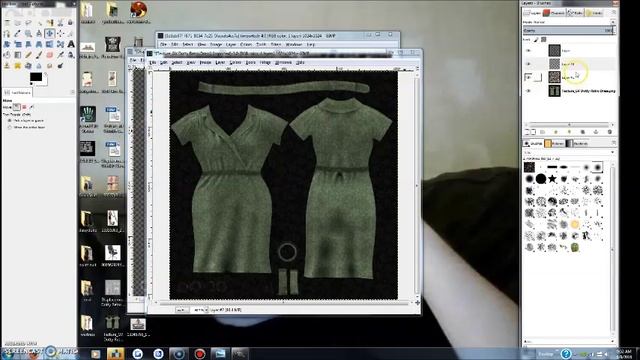Switch to the Gradients tab
Viewport: 640px width, 360px height.
tap(577, 143)
